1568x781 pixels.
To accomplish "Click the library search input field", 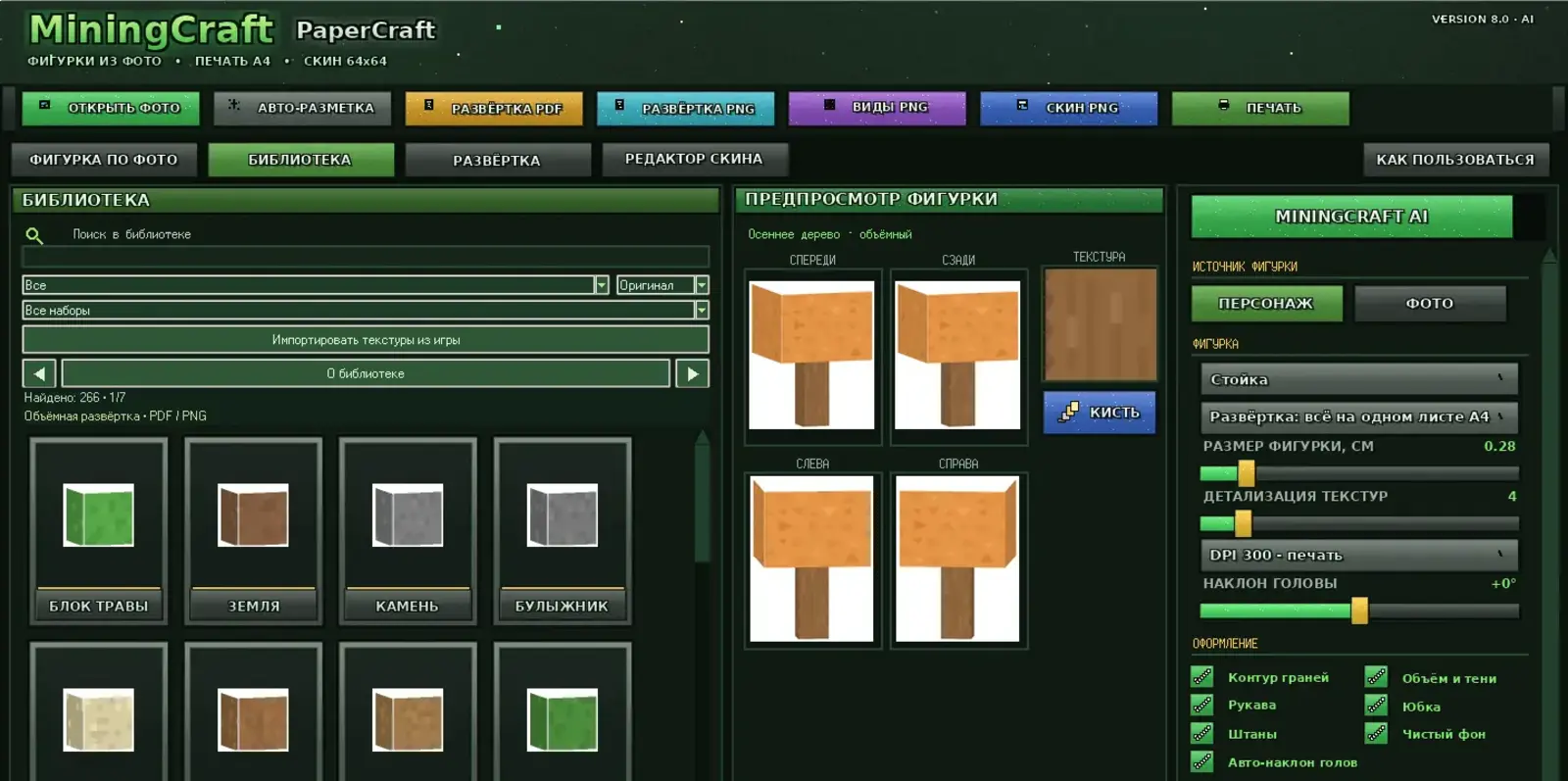I will pyautogui.click(x=366, y=257).
